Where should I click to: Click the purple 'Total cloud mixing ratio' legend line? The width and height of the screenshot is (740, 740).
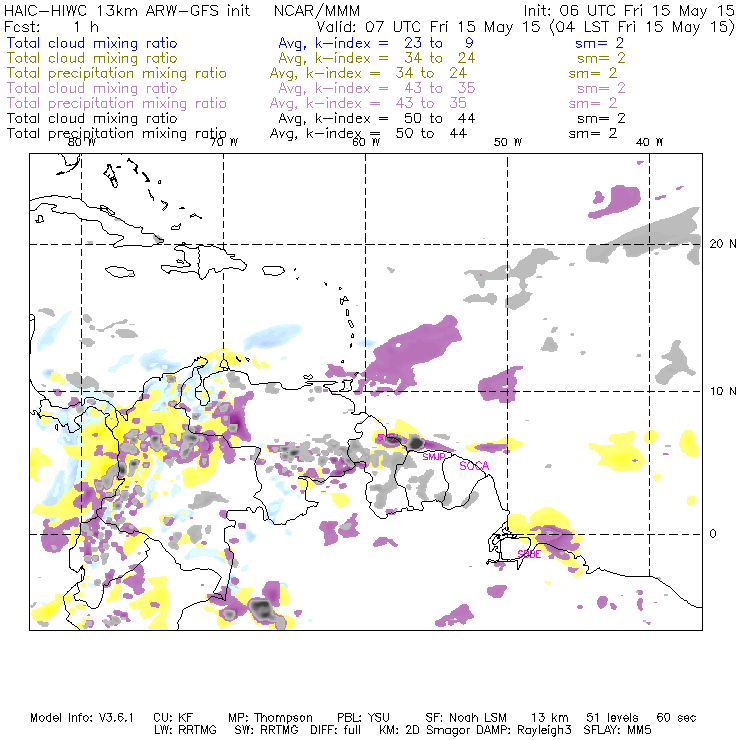[x=92, y=88]
